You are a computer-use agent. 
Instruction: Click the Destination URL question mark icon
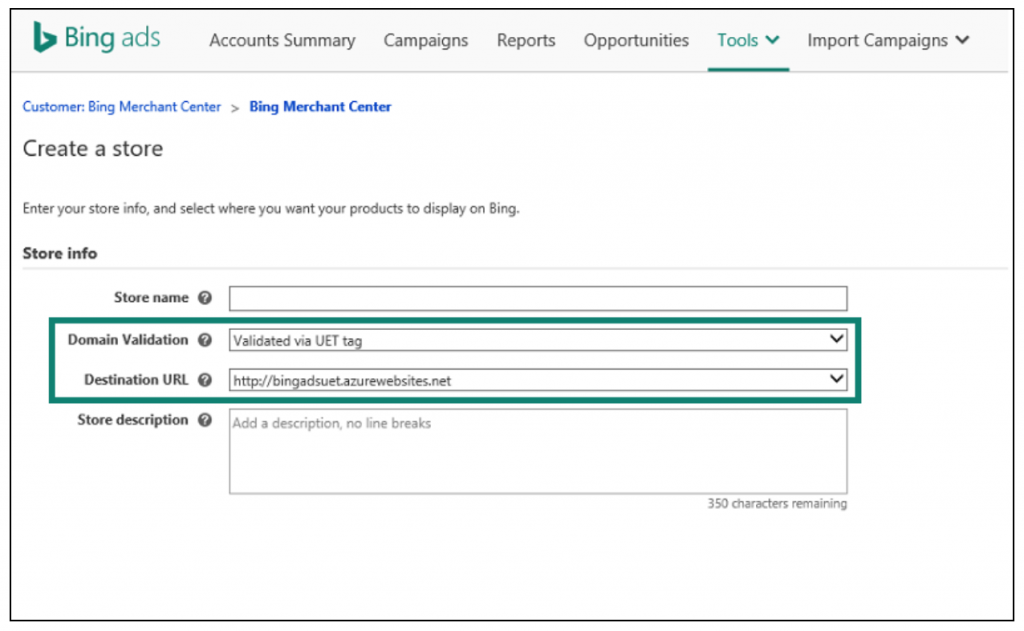point(205,380)
